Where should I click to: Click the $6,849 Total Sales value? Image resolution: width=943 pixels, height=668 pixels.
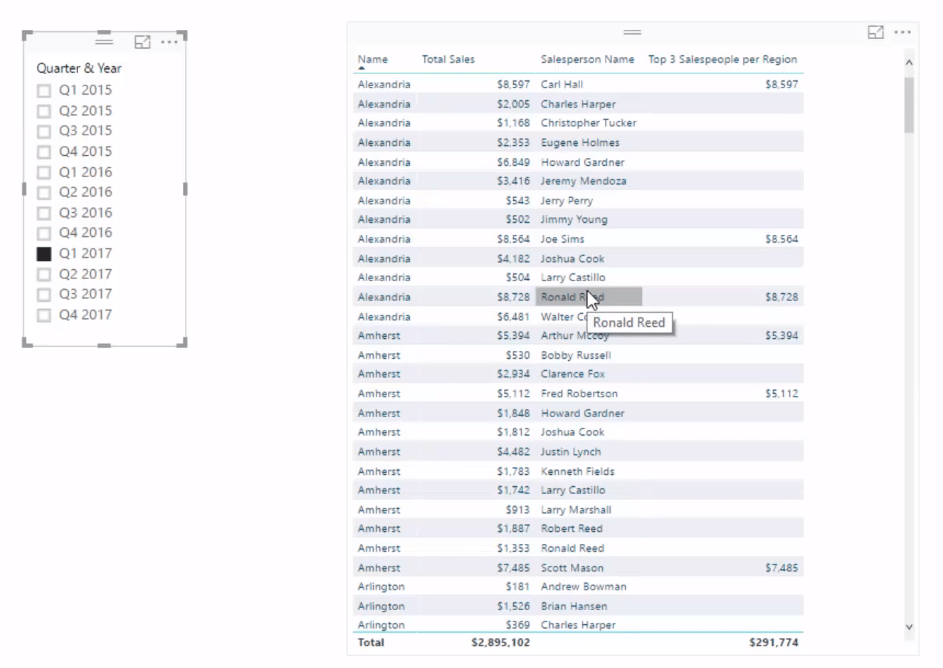(x=513, y=162)
